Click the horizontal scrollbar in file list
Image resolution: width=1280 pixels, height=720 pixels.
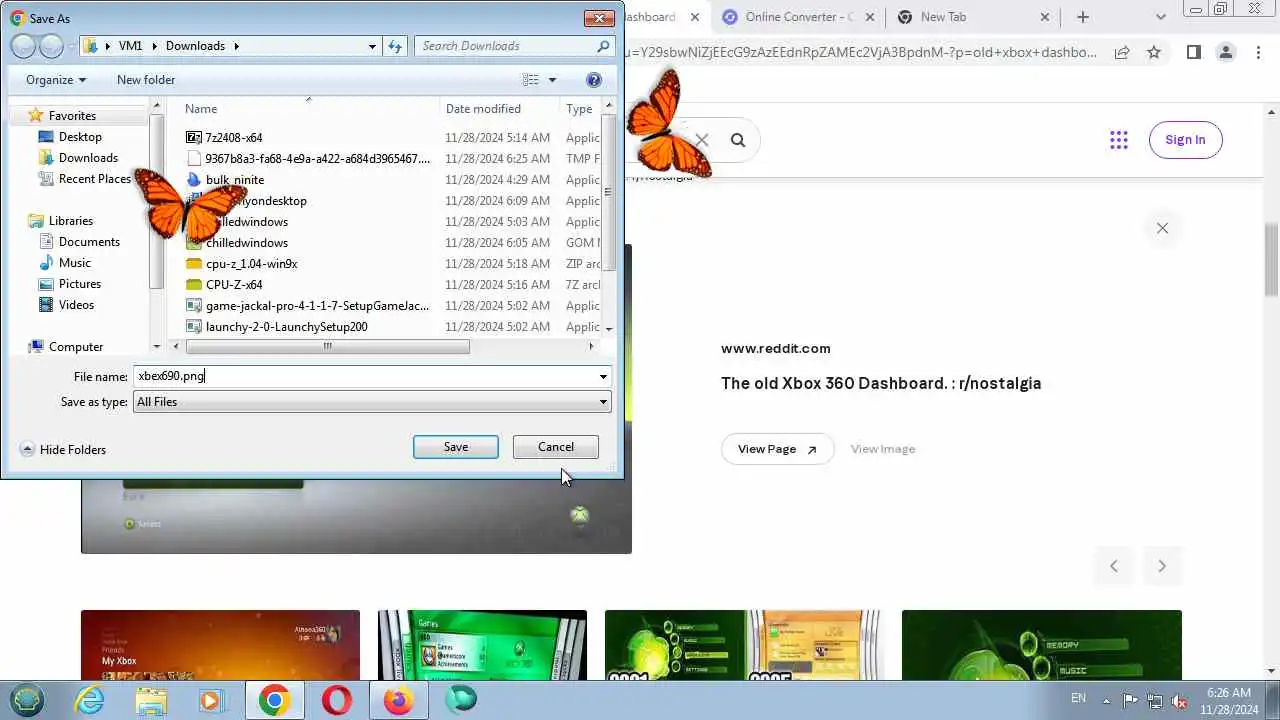pyautogui.click(x=327, y=347)
